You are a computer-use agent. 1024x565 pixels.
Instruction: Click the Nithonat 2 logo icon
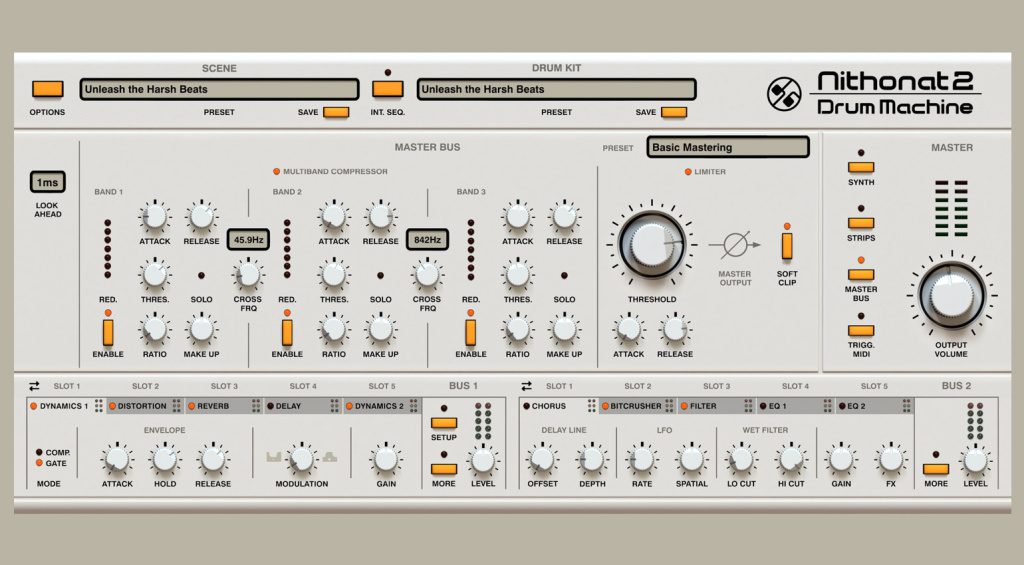[x=784, y=94]
